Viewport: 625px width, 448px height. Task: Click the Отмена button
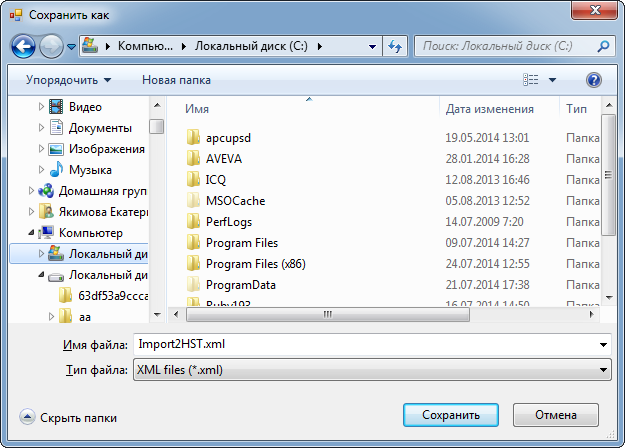[x=555, y=415]
